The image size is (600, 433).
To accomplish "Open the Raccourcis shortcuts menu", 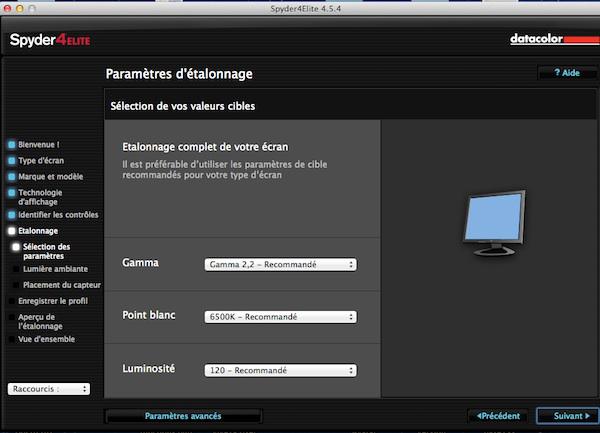I will (49, 389).
